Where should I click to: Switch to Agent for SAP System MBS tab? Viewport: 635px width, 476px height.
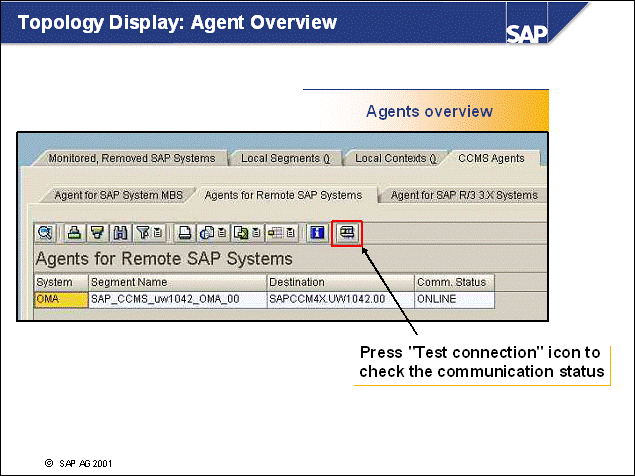coord(118,195)
